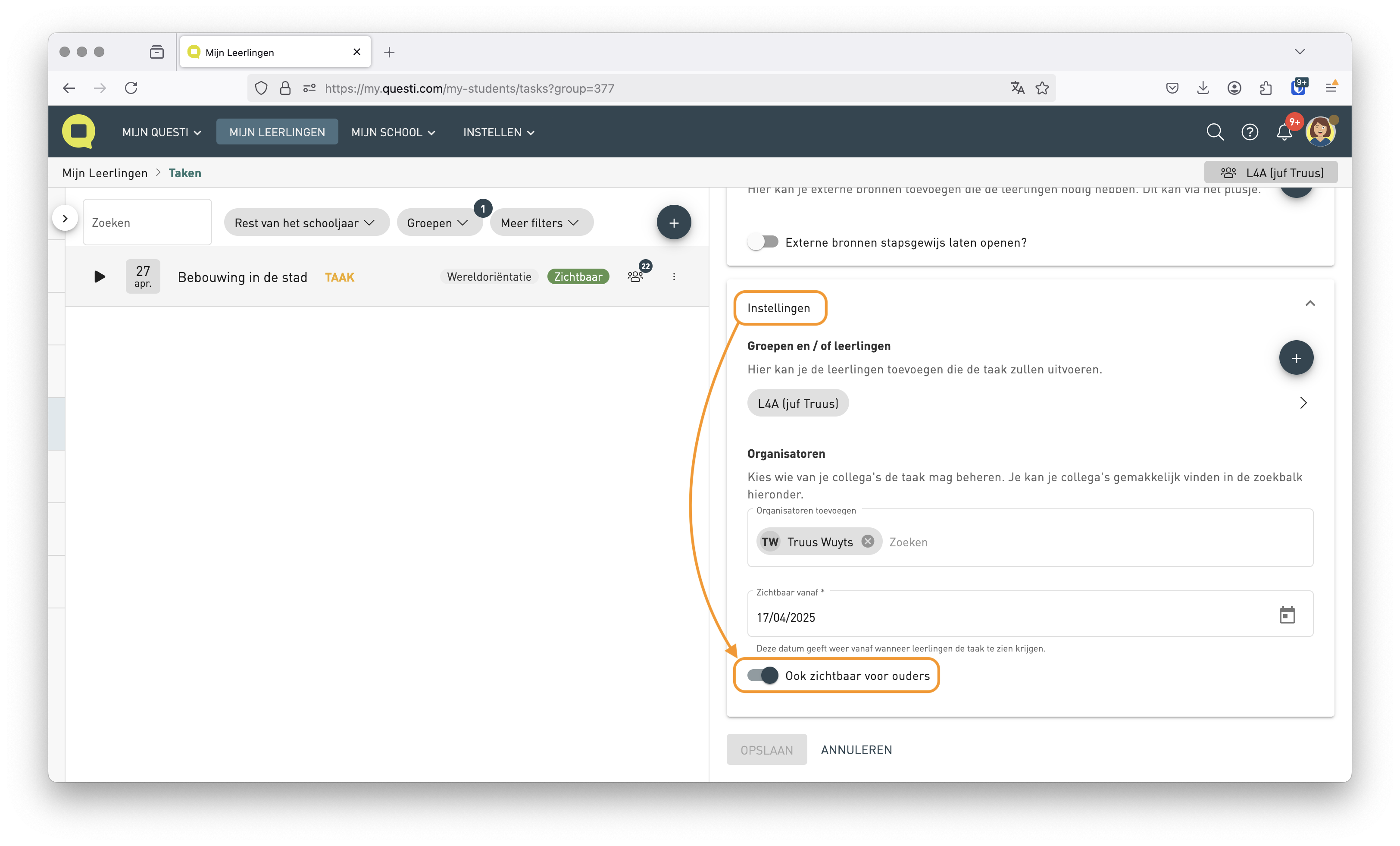Enable Externe bronnen stapsgewijs laten openen toggle

point(762,242)
